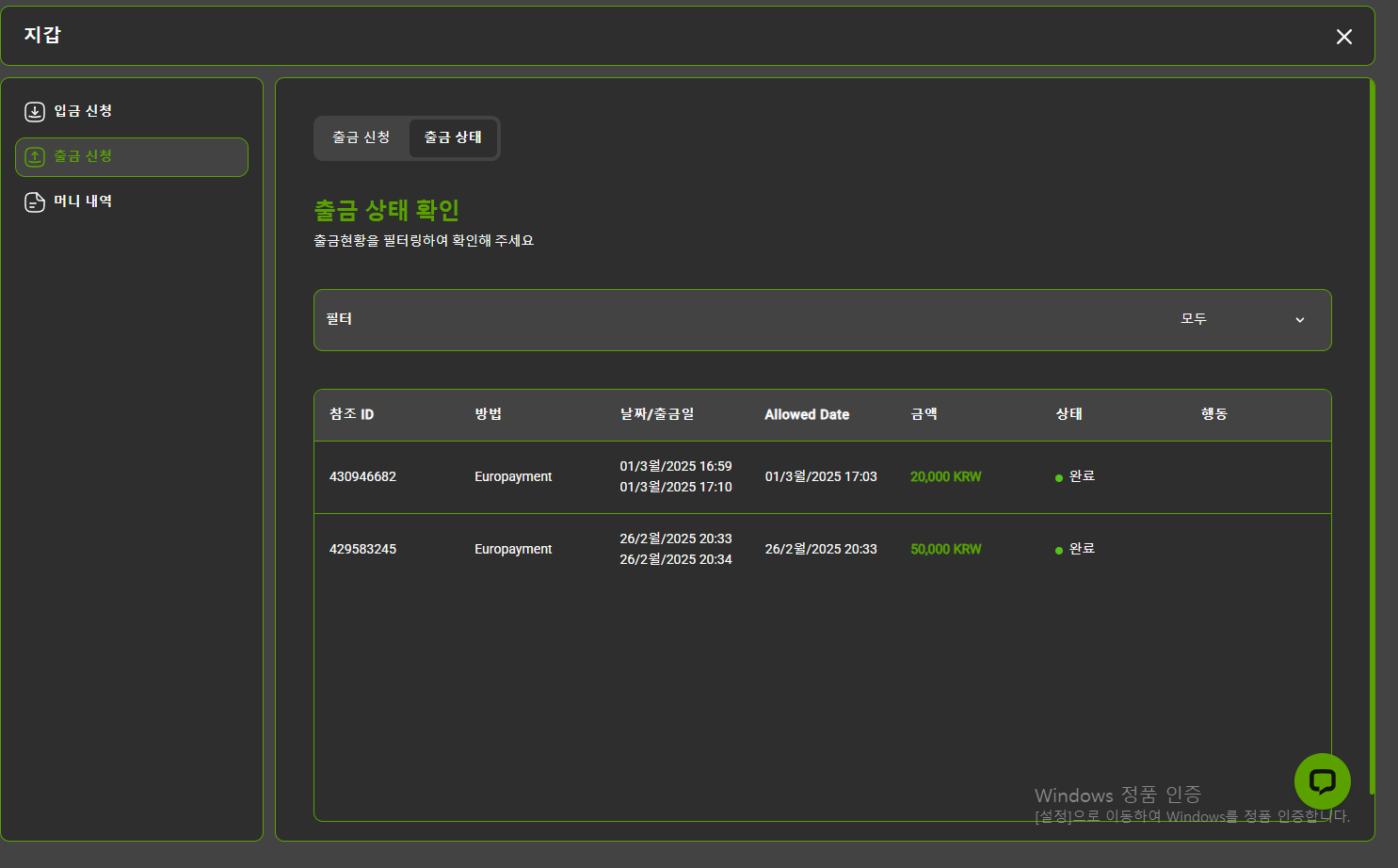
Task: Click the green vertical scrollbar
Action: tap(1372, 433)
